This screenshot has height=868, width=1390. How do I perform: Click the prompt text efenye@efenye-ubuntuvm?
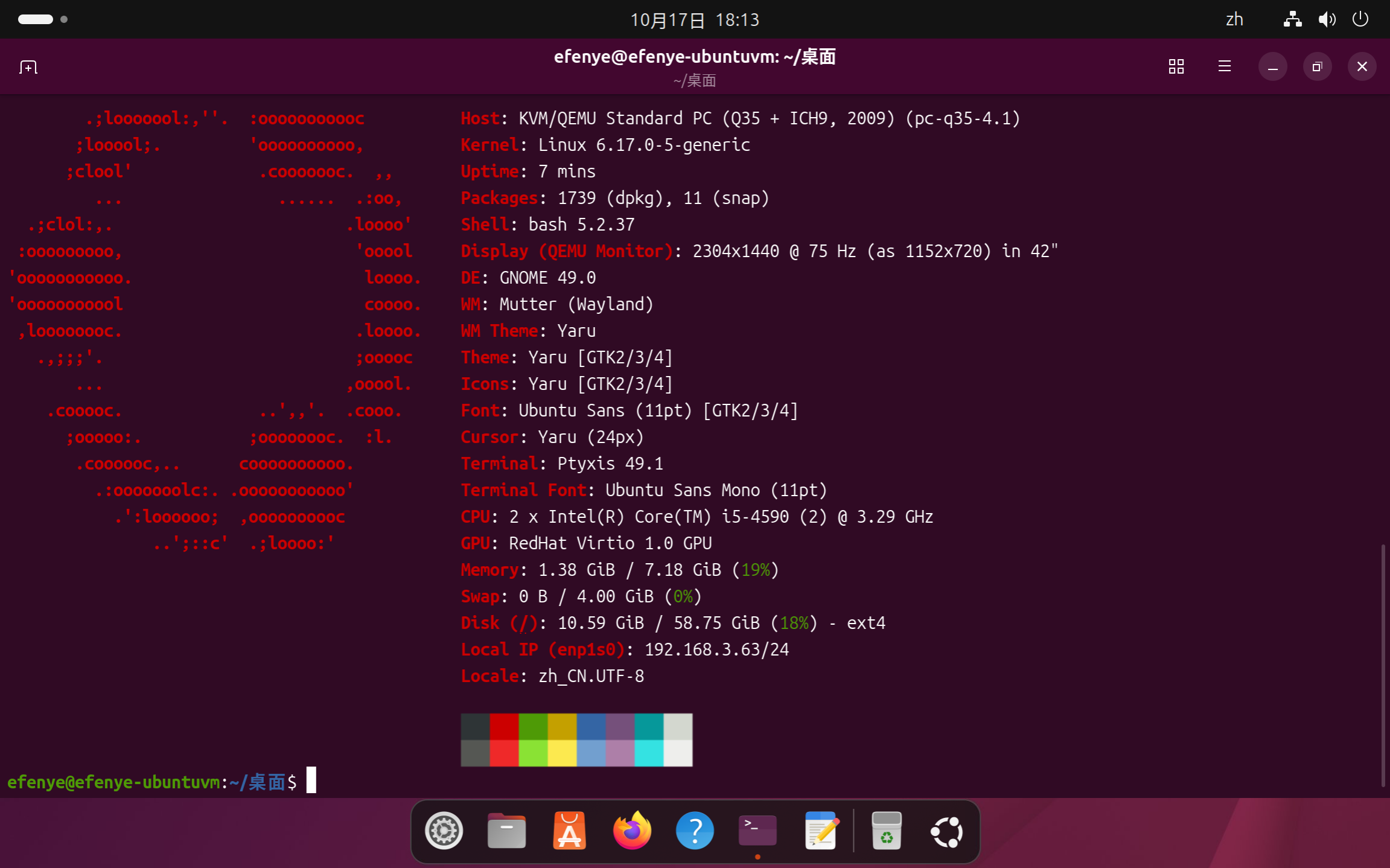point(113,782)
